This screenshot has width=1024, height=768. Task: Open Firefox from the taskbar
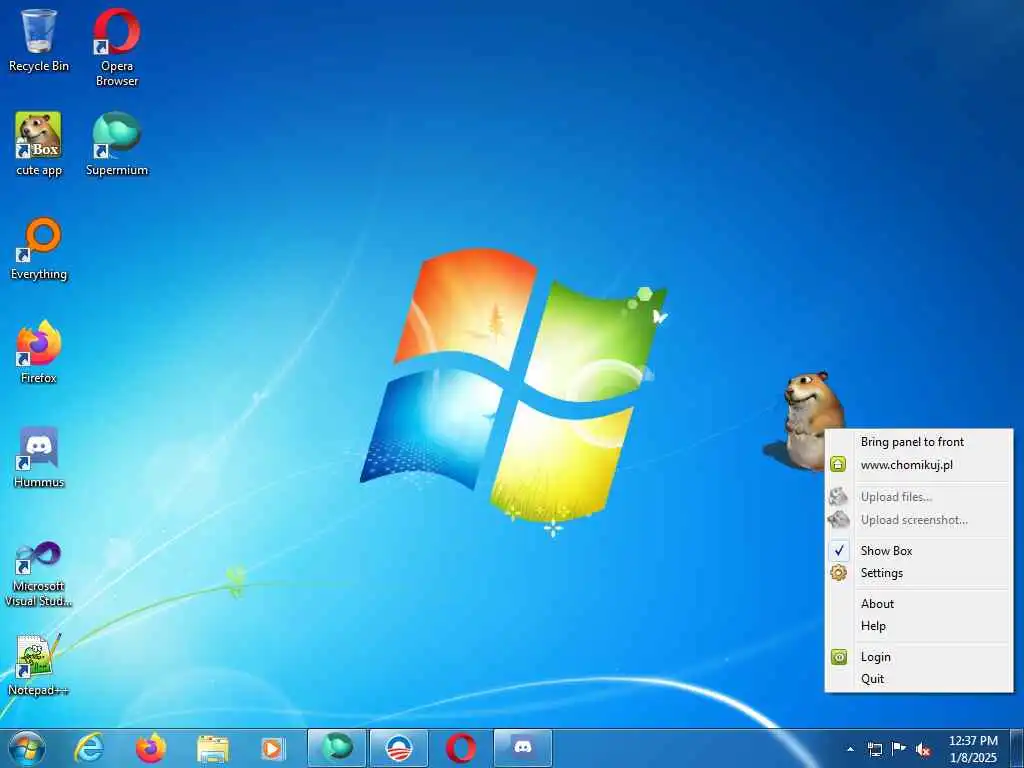[151, 748]
